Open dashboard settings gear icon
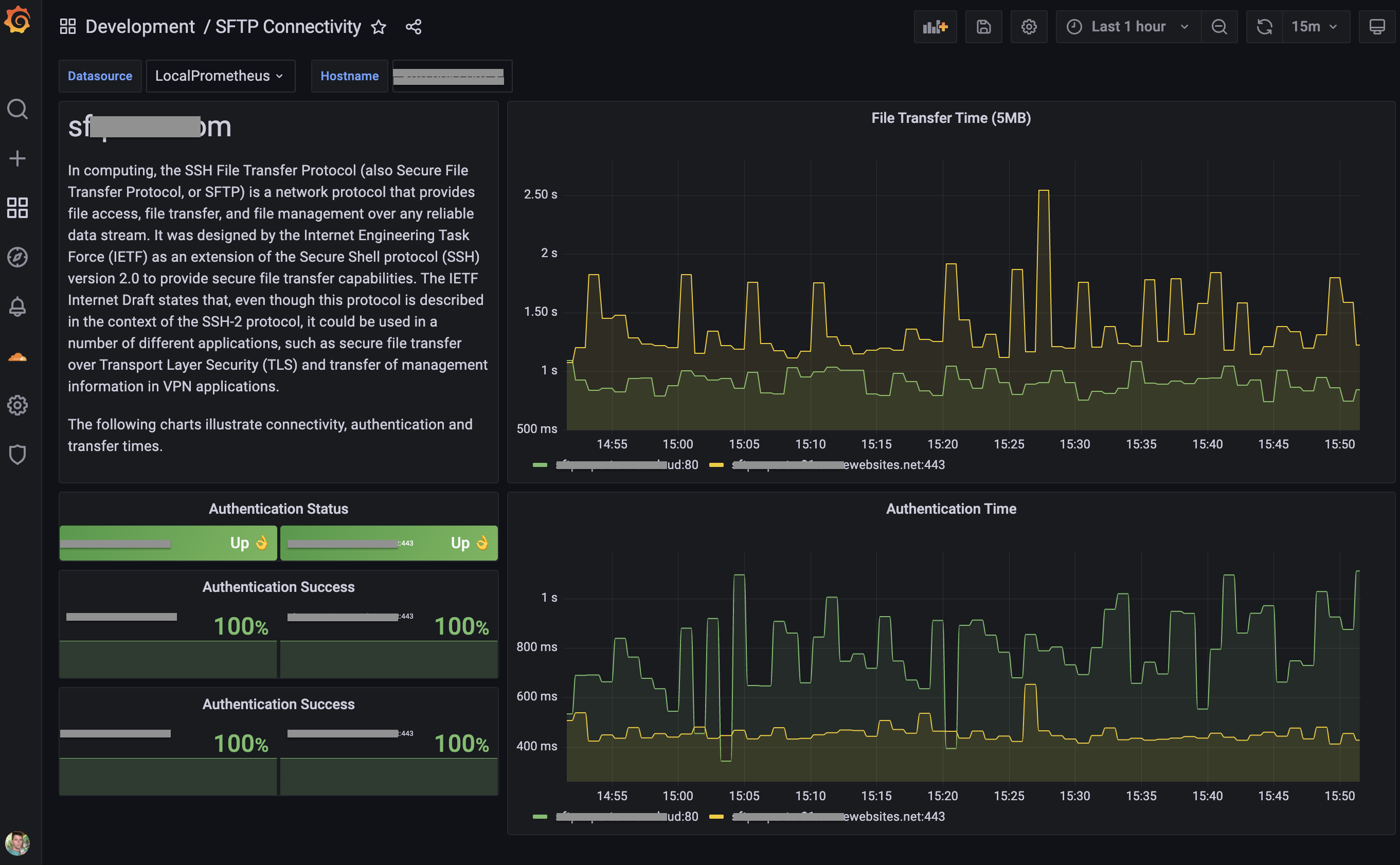Viewport: 1400px width, 865px height. 1029,27
